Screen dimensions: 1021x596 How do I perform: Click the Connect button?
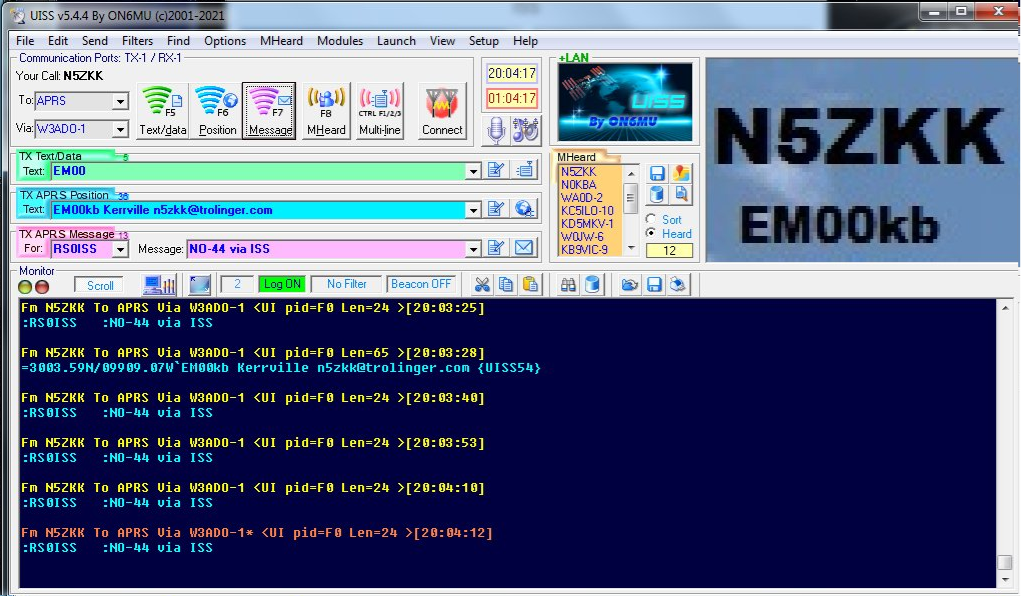pyautogui.click(x=442, y=111)
